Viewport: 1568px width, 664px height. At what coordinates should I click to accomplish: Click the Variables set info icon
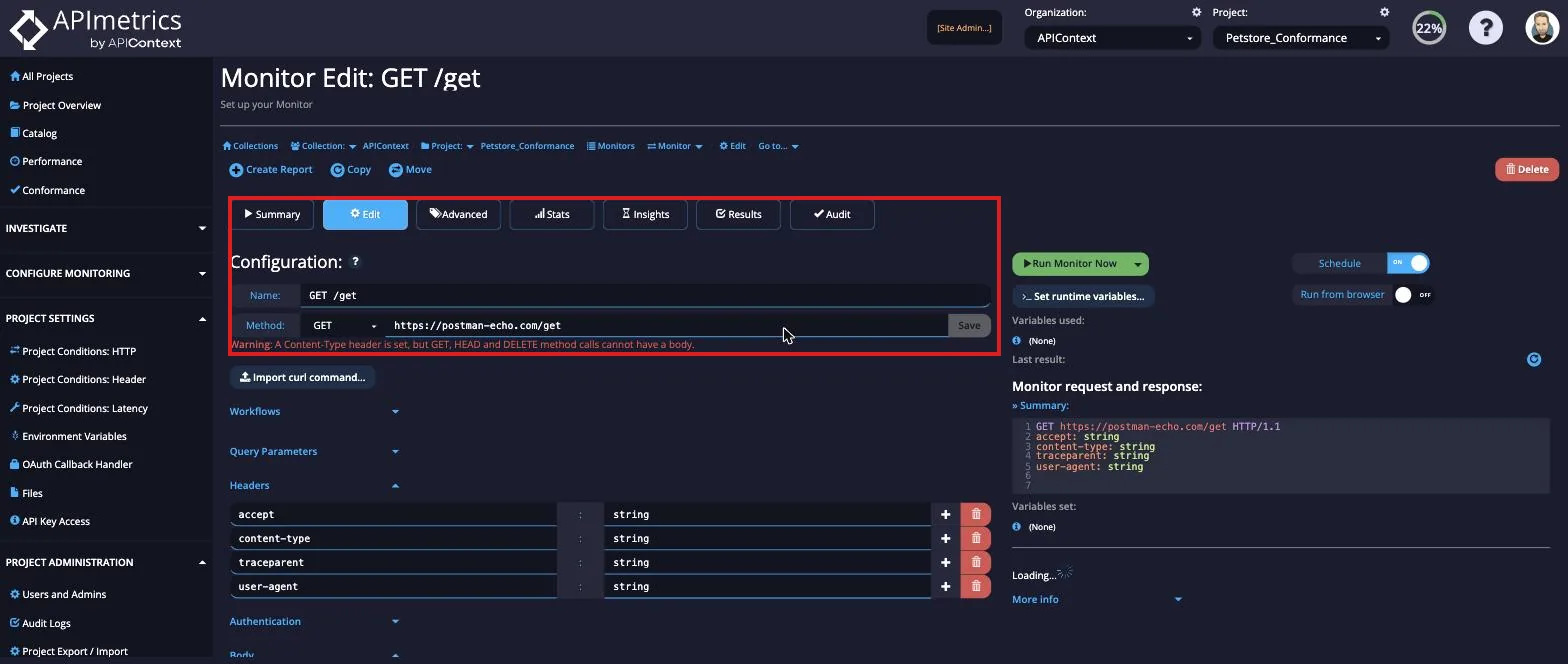click(x=1017, y=526)
